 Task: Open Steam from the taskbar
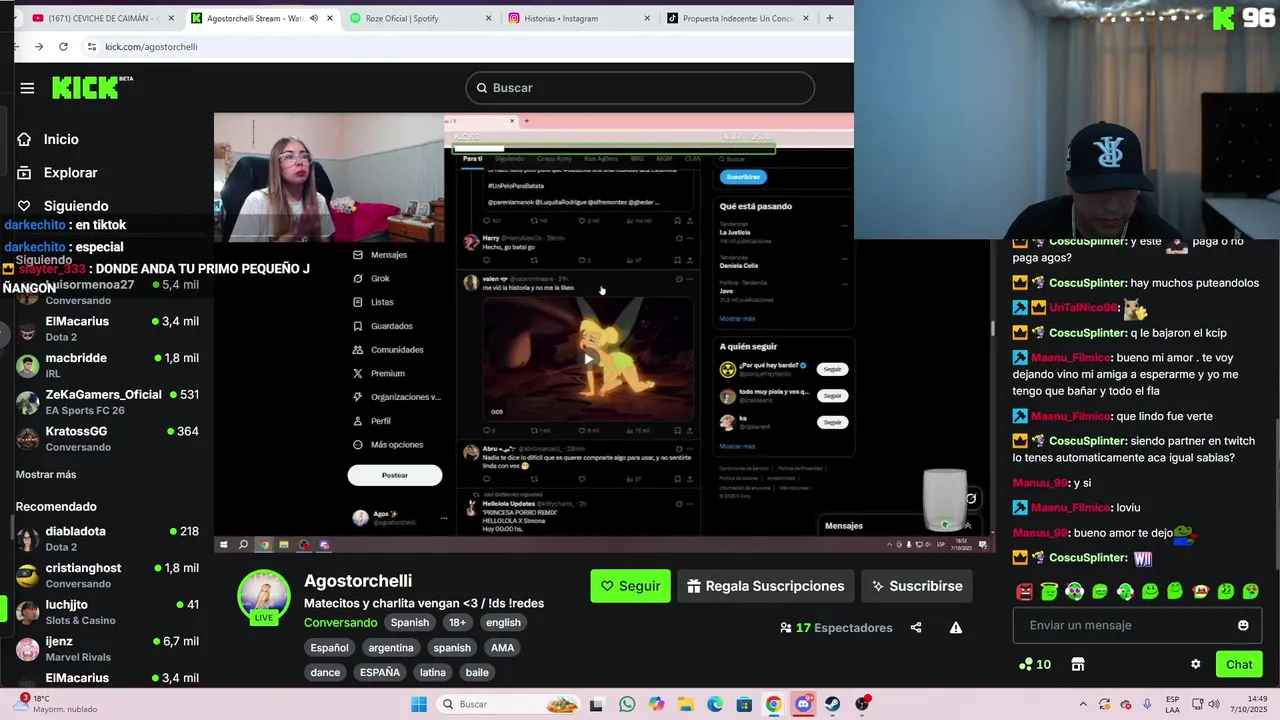click(832, 704)
